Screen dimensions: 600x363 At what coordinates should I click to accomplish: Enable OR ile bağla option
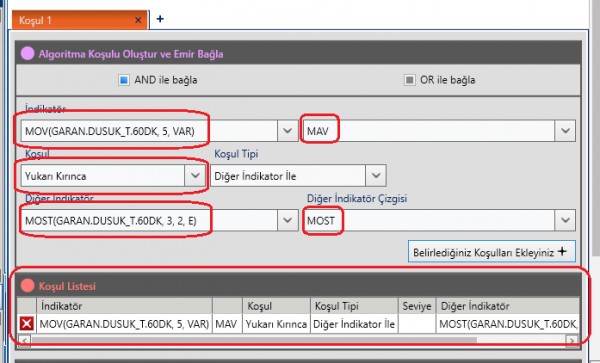[409, 80]
